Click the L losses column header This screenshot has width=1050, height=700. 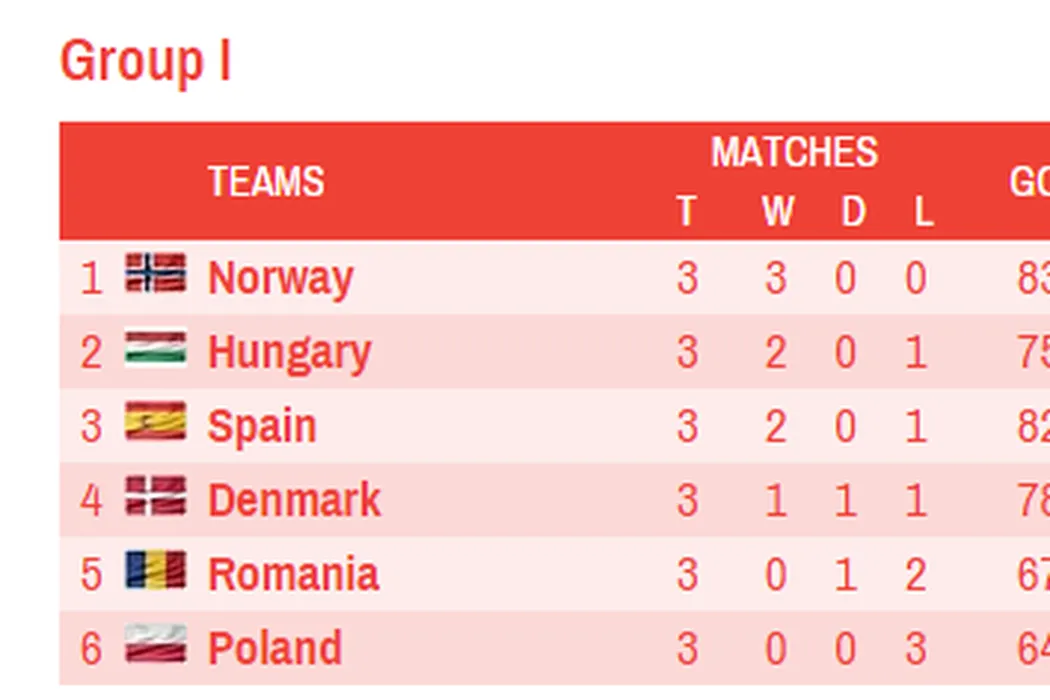922,212
